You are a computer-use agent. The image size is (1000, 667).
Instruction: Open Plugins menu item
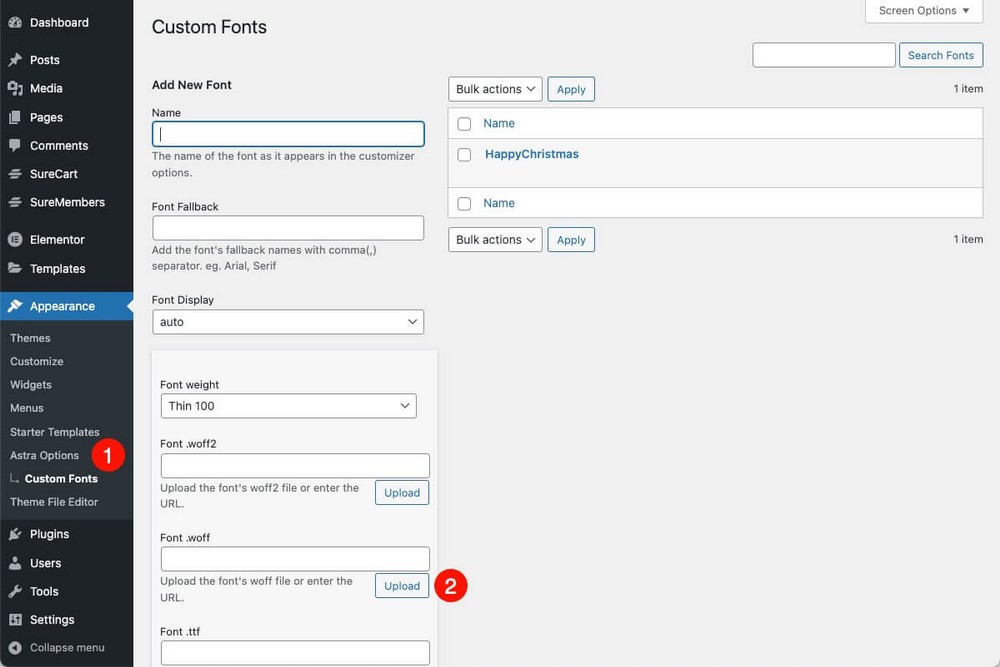pos(49,534)
